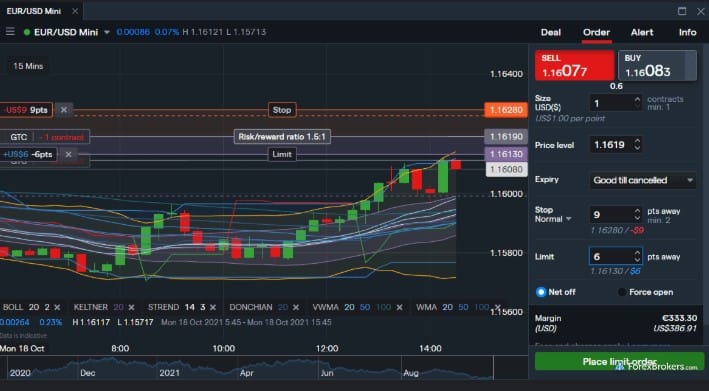
Task: Close the EUR/USD Mini tab
Action: point(75,11)
